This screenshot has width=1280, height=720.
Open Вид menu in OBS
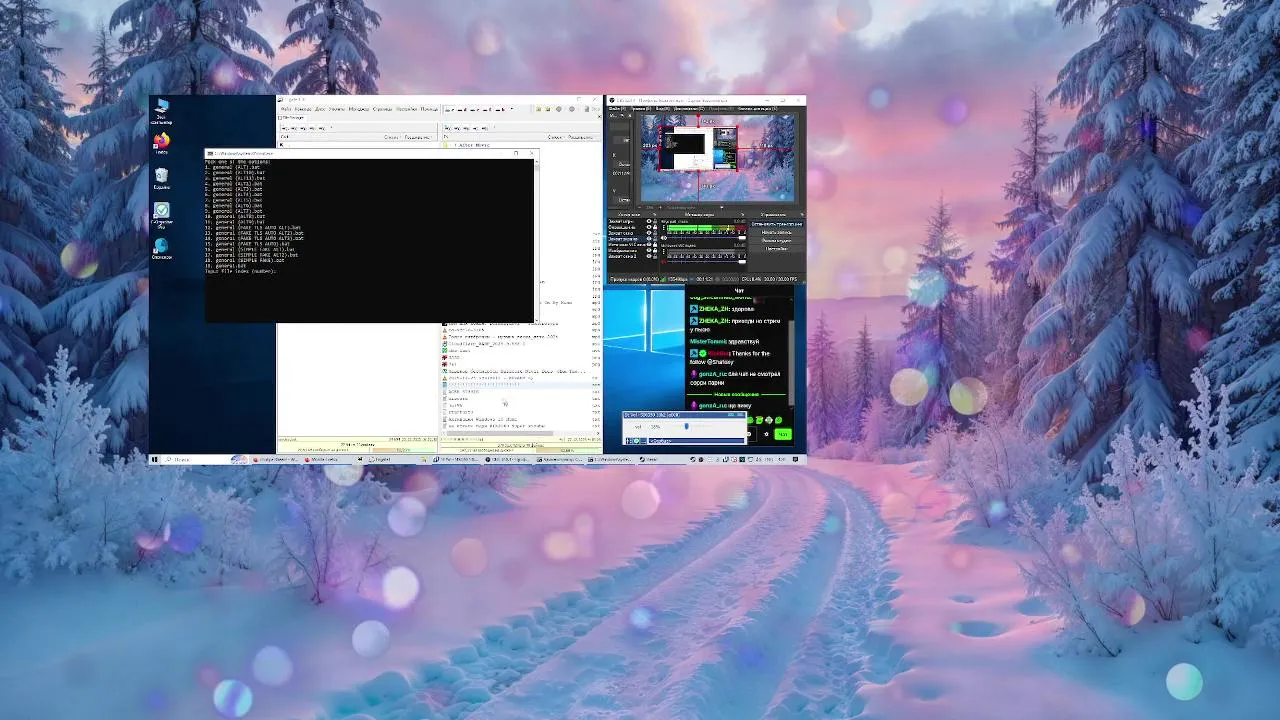[x=663, y=109]
